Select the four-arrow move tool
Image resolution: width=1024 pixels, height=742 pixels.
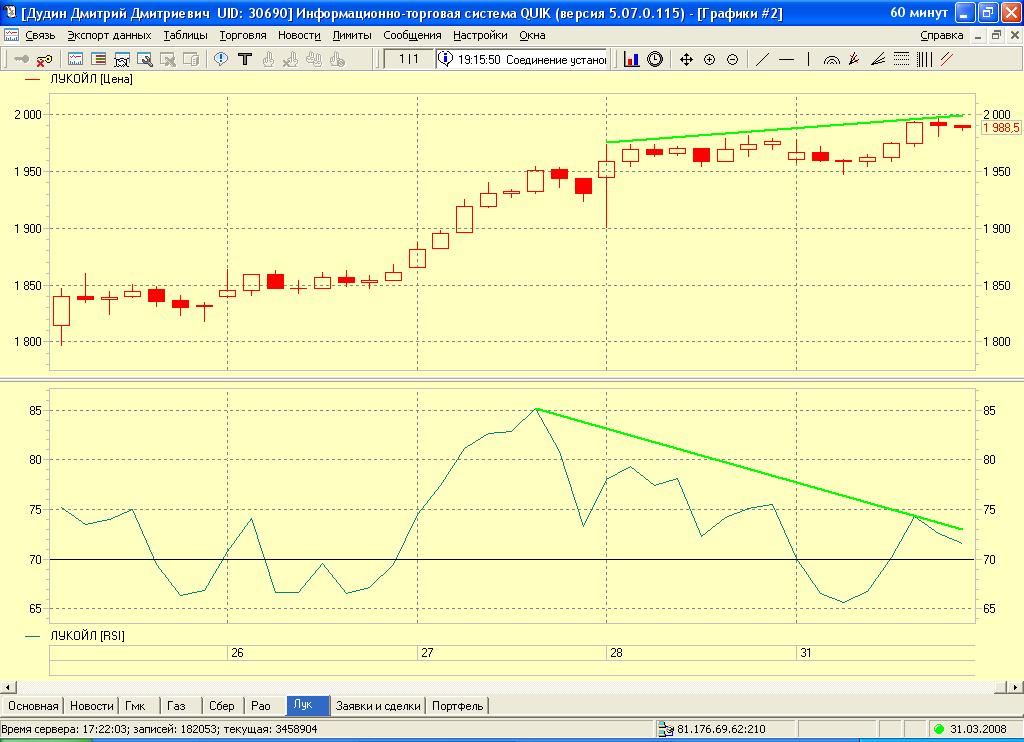pyautogui.click(x=686, y=59)
